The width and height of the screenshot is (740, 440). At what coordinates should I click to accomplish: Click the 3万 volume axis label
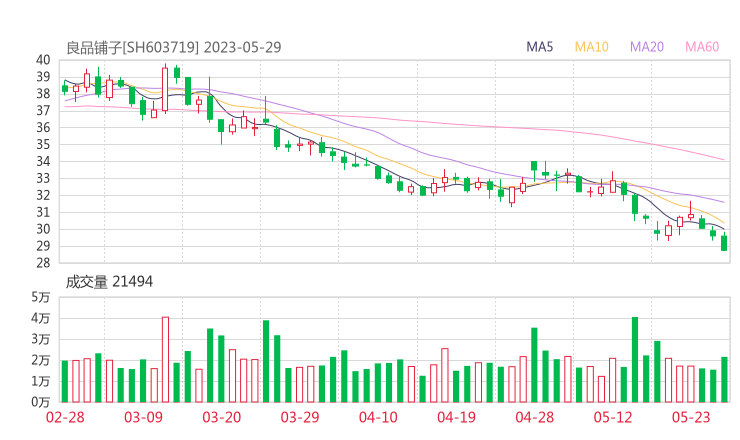[x=41, y=339]
